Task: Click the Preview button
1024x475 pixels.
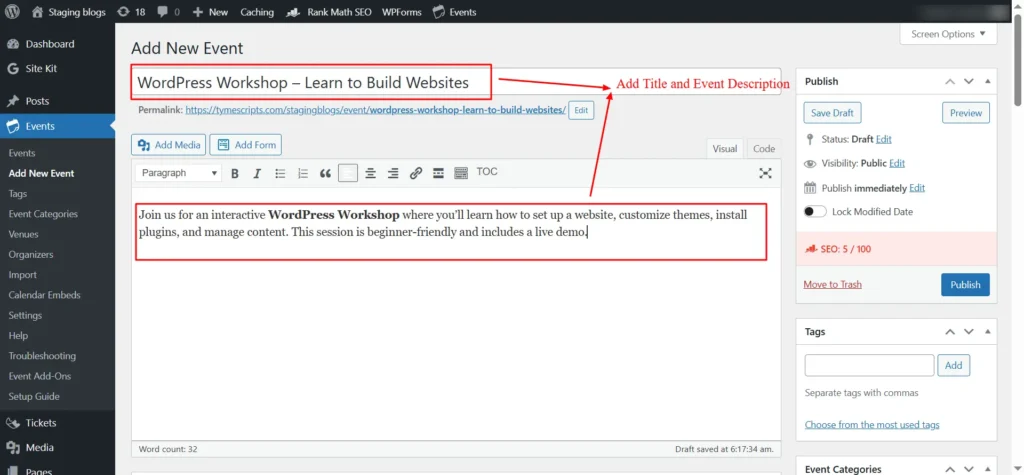Action: coord(966,112)
